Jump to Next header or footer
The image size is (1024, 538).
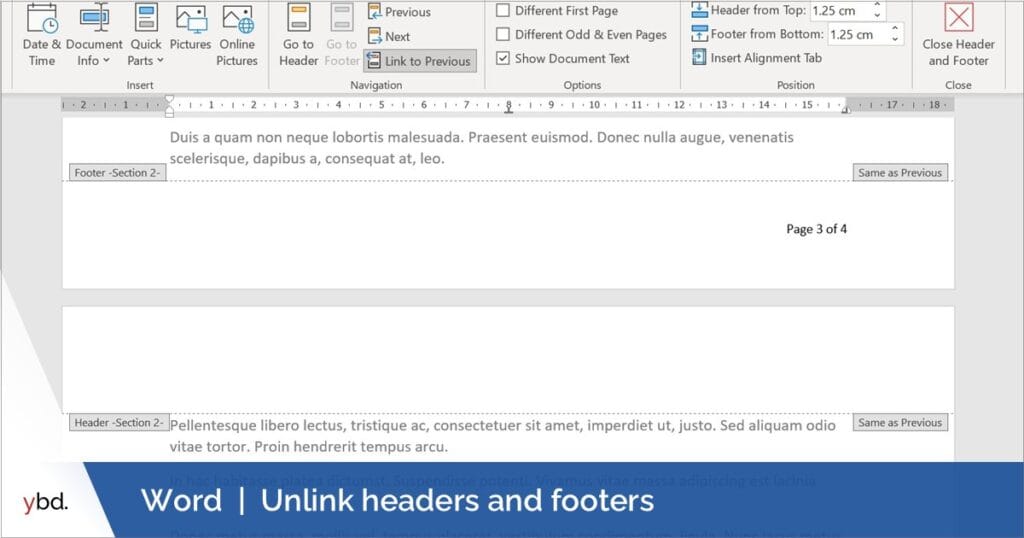(x=389, y=37)
